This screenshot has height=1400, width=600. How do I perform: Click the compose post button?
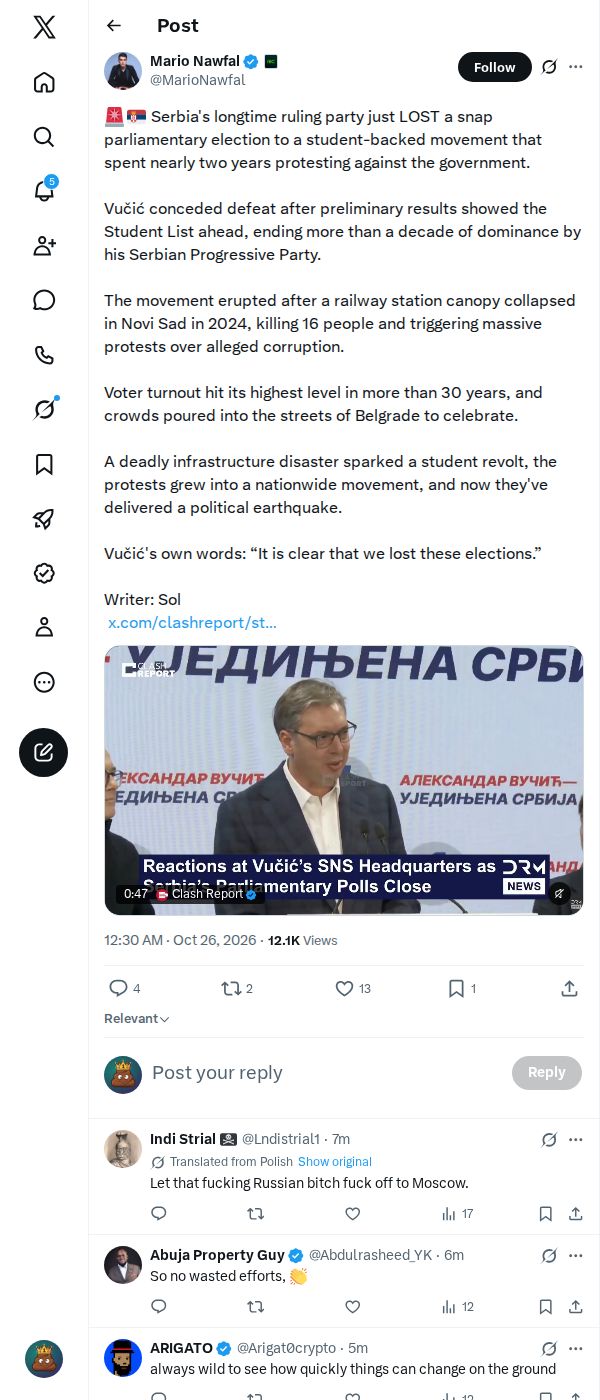coord(44,753)
